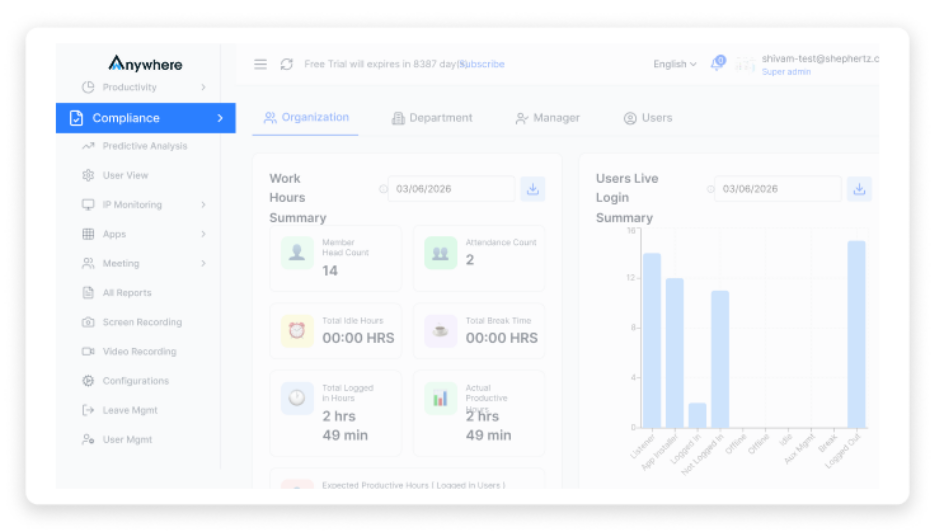Screen dimensions: 936x532
Task: Click the Users Live Login date field
Action: pos(778,189)
